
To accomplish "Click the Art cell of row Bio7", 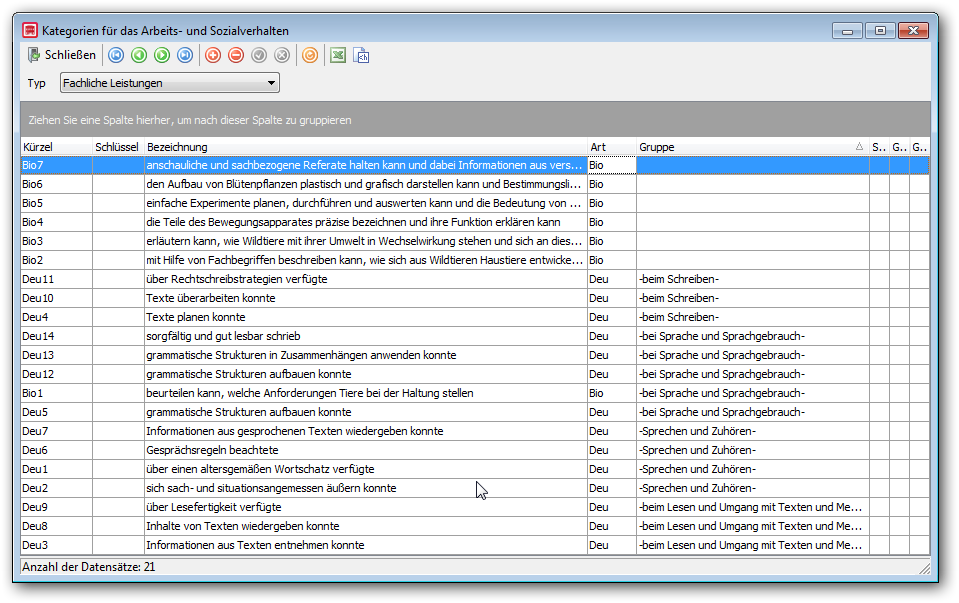I will pos(612,165).
